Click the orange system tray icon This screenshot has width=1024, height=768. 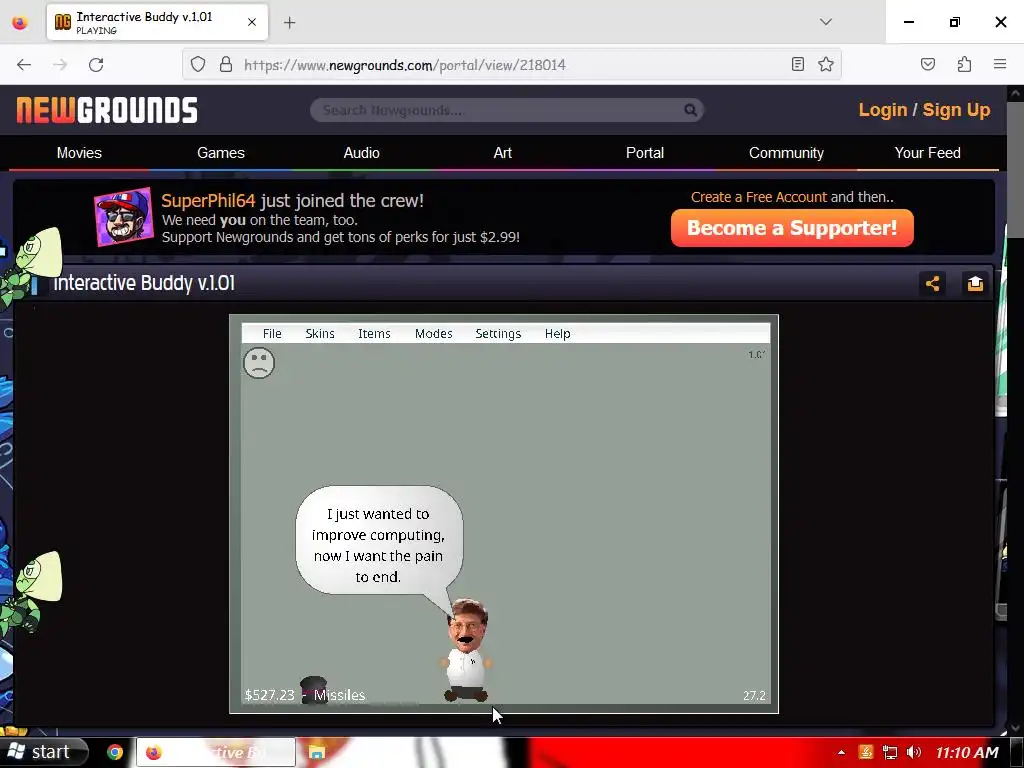(x=865, y=752)
